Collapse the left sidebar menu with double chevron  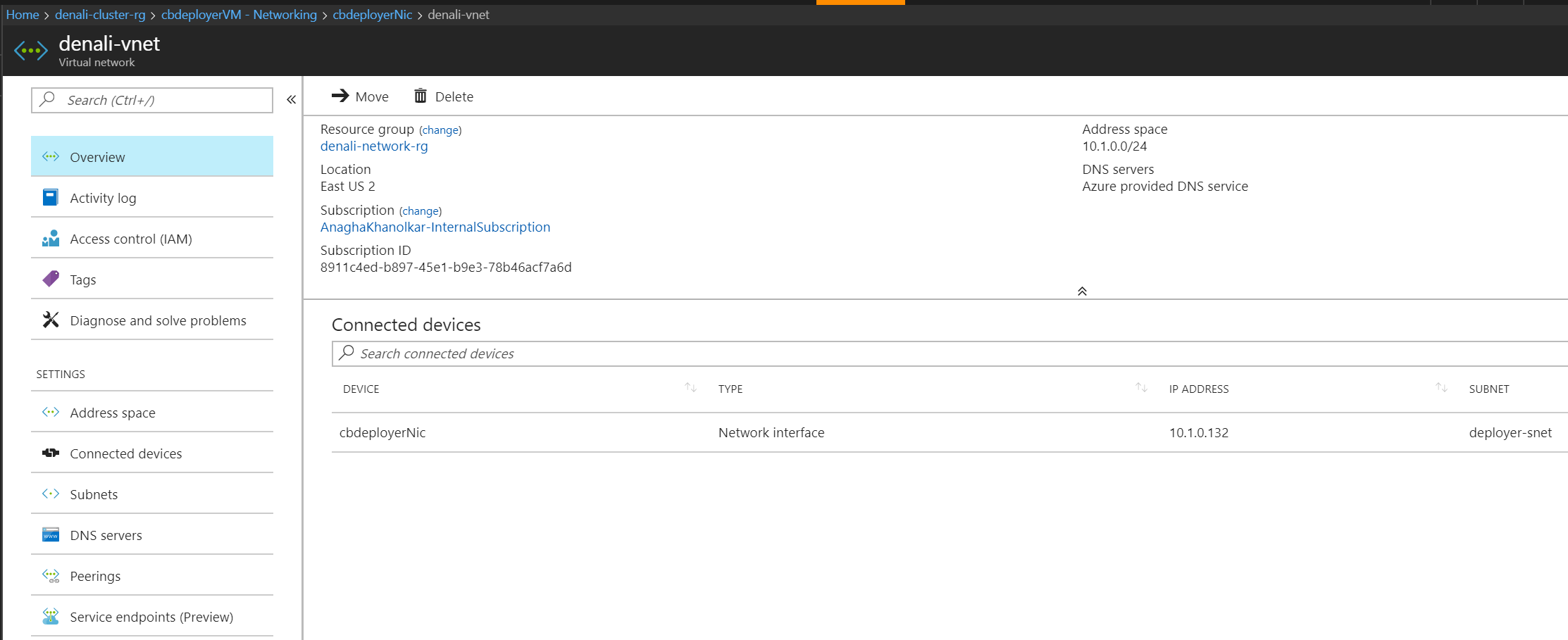click(291, 100)
